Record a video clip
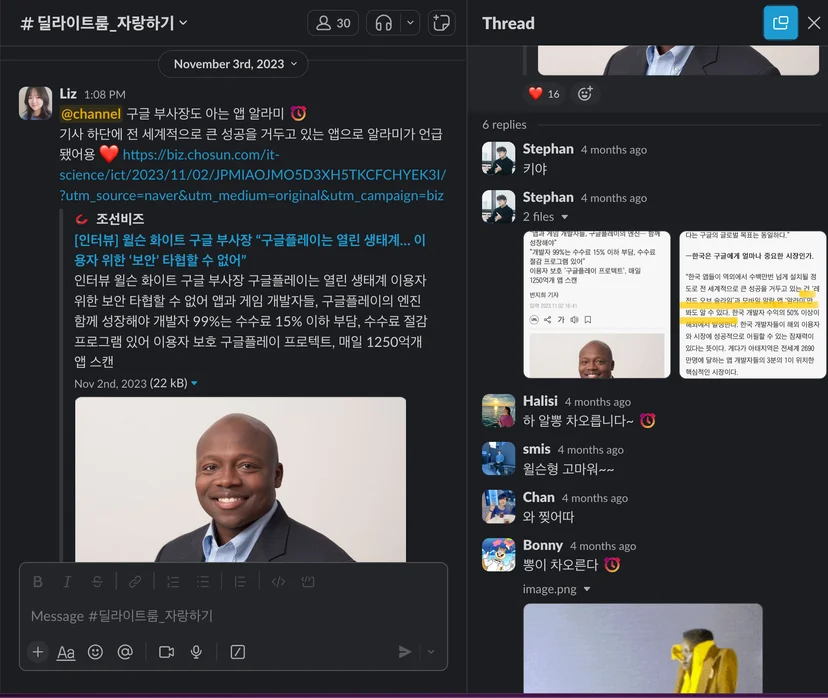828x698 pixels. [166, 652]
